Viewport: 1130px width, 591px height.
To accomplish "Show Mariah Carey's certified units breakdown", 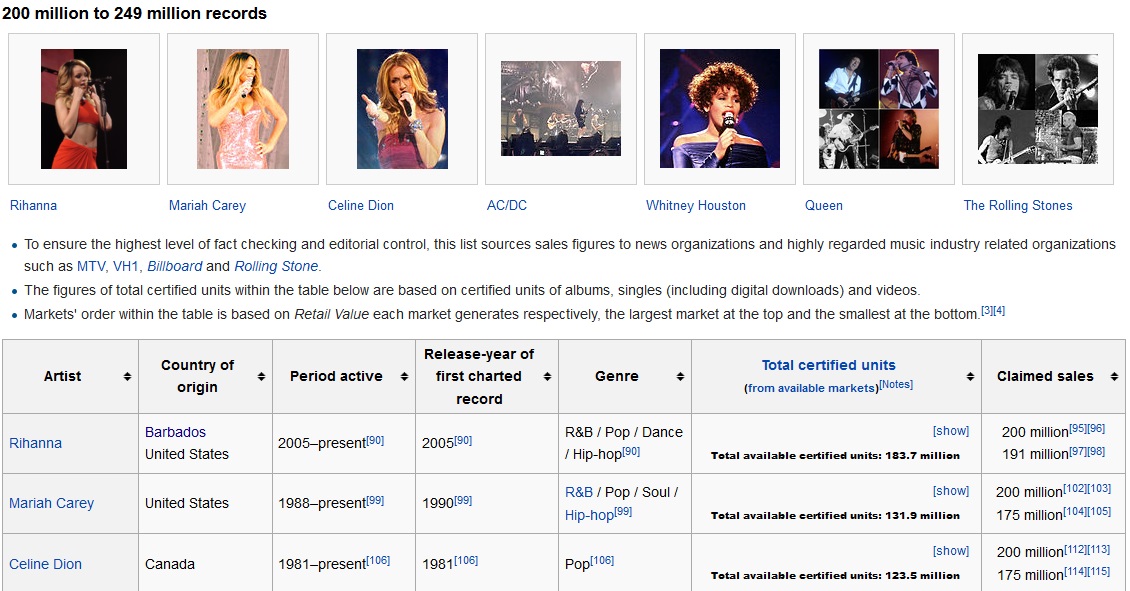I will pyautogui.click(x=950, y=491).
